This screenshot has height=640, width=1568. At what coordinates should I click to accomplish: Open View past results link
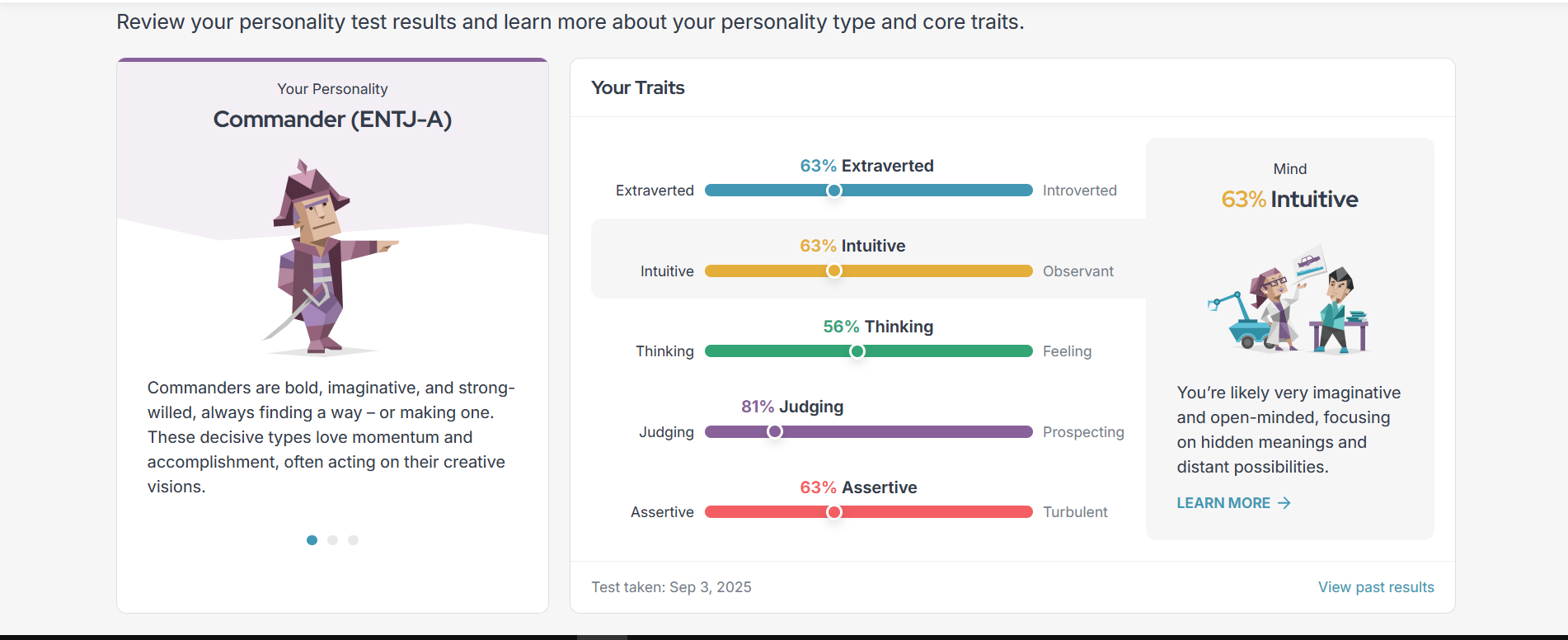pos(1376,587)
